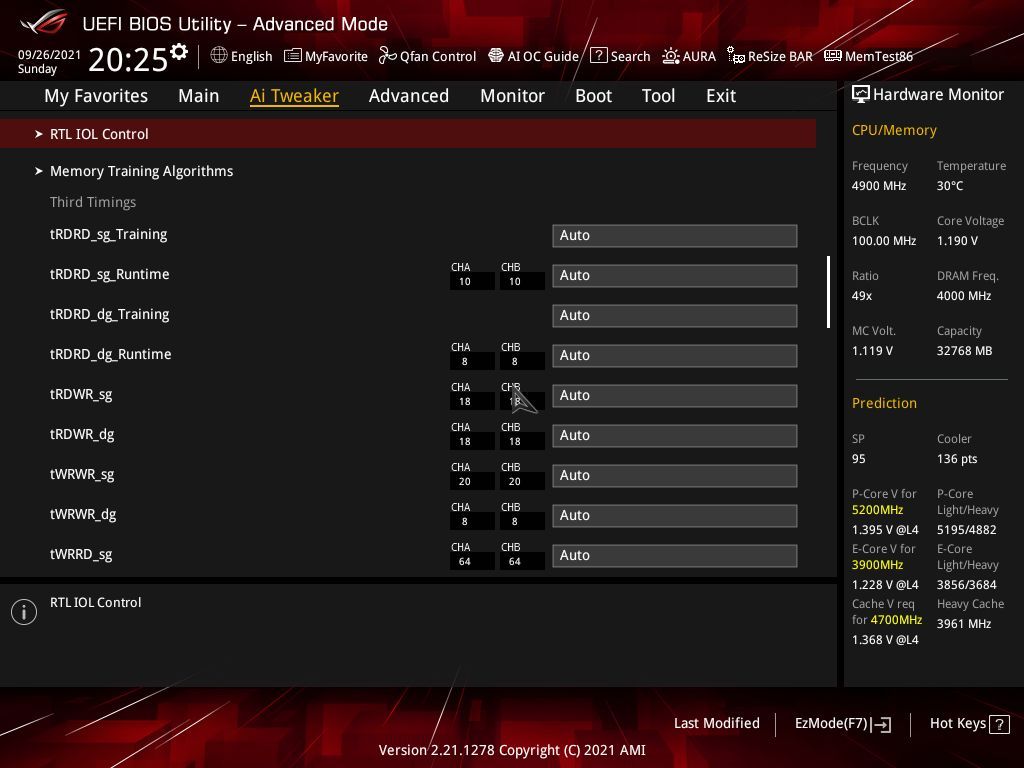Click the tRDRD_dg_Runtime CHB value 8
Screen dimensions: 1024x768
coord(515,362)
